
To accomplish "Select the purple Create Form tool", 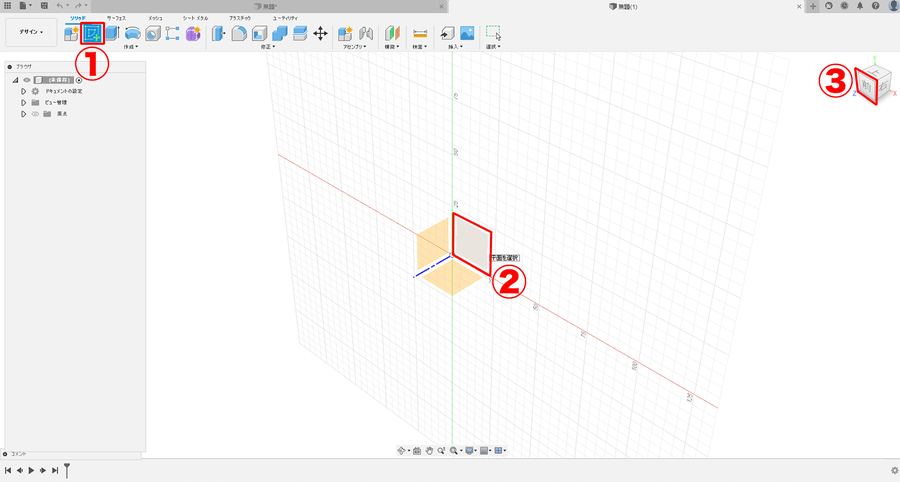I will point(193,33).
